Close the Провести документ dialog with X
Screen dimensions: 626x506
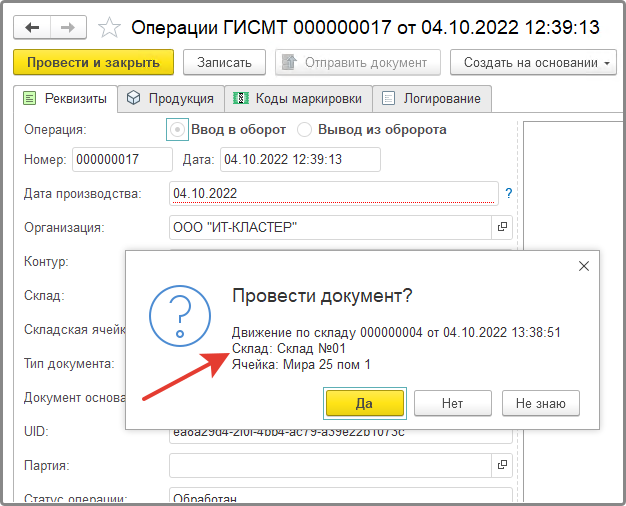click(x=584, y=266)
